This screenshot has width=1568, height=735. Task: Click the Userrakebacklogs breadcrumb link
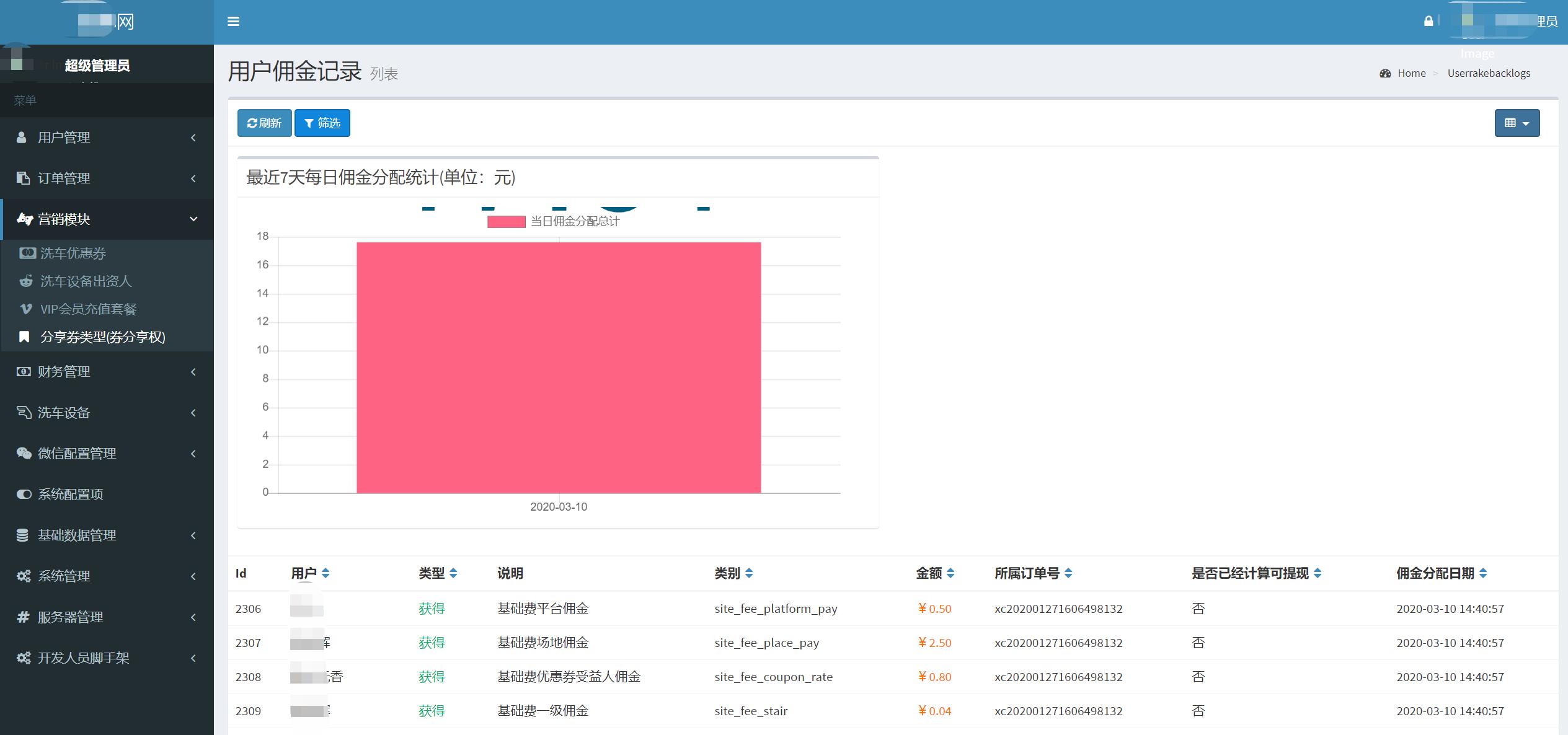coord(1488,73)
